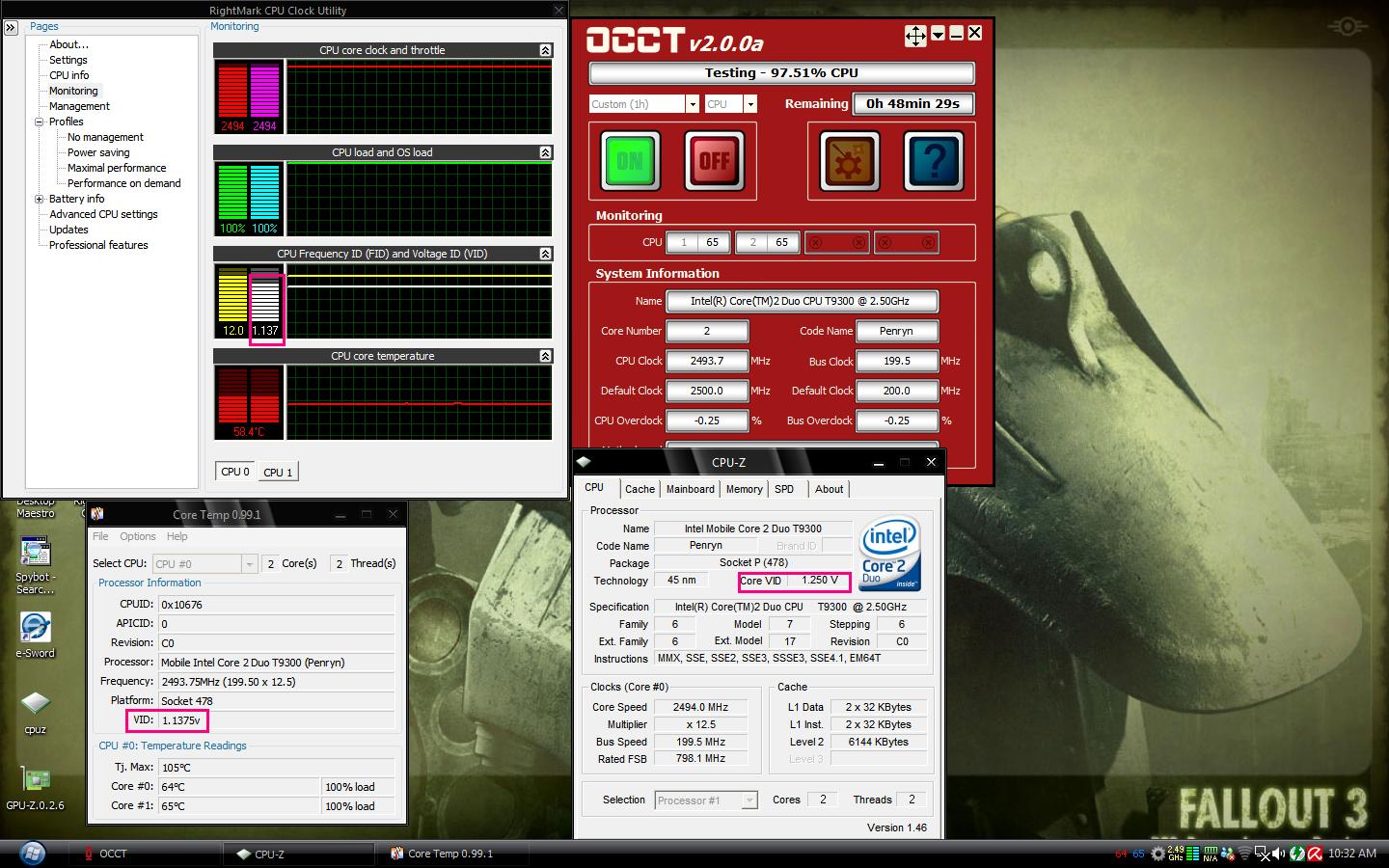Select the No management profile
1389x868 pixels.
coord(105,137)
